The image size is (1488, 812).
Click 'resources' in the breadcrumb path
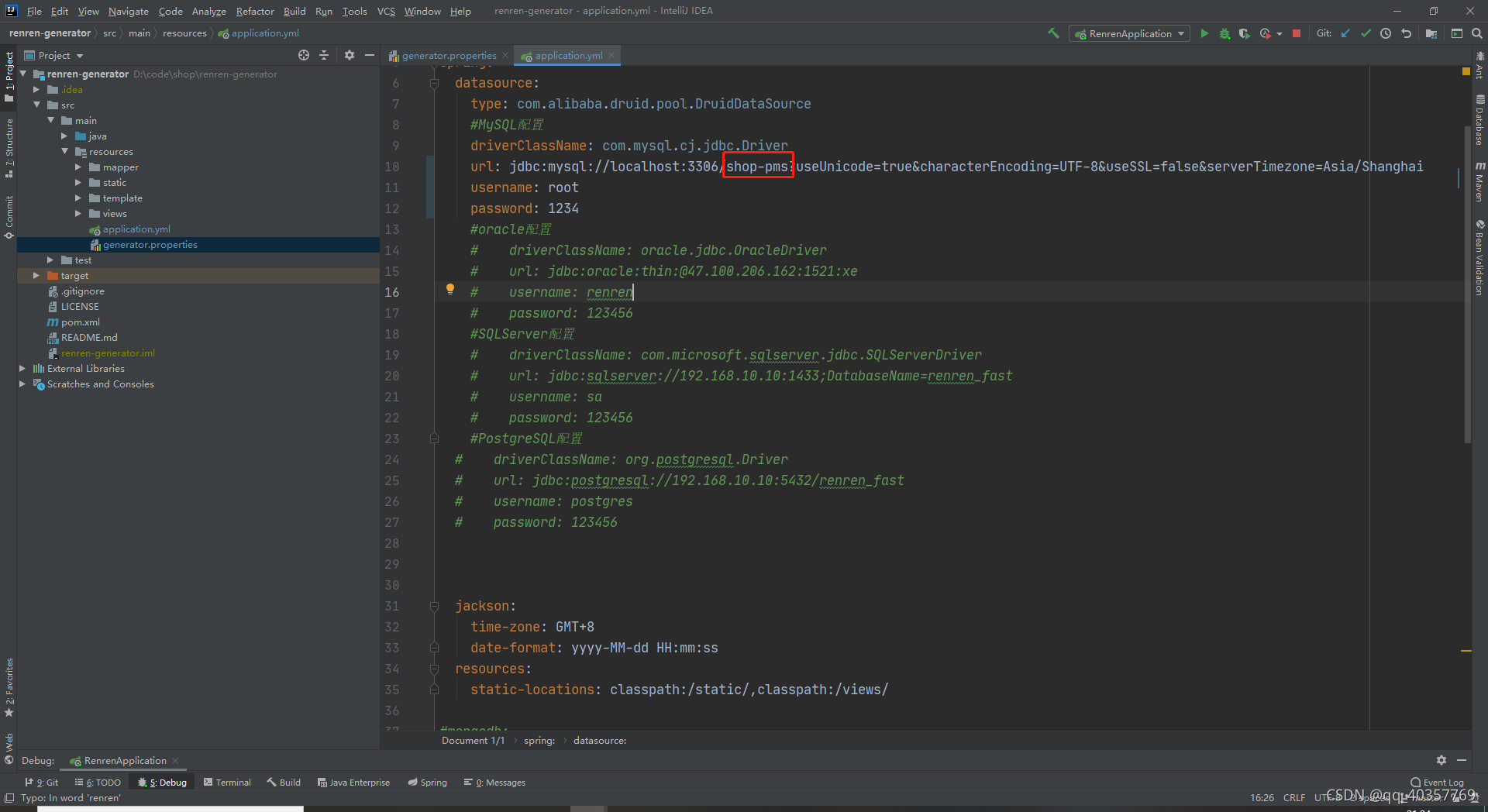pos(184,33)
